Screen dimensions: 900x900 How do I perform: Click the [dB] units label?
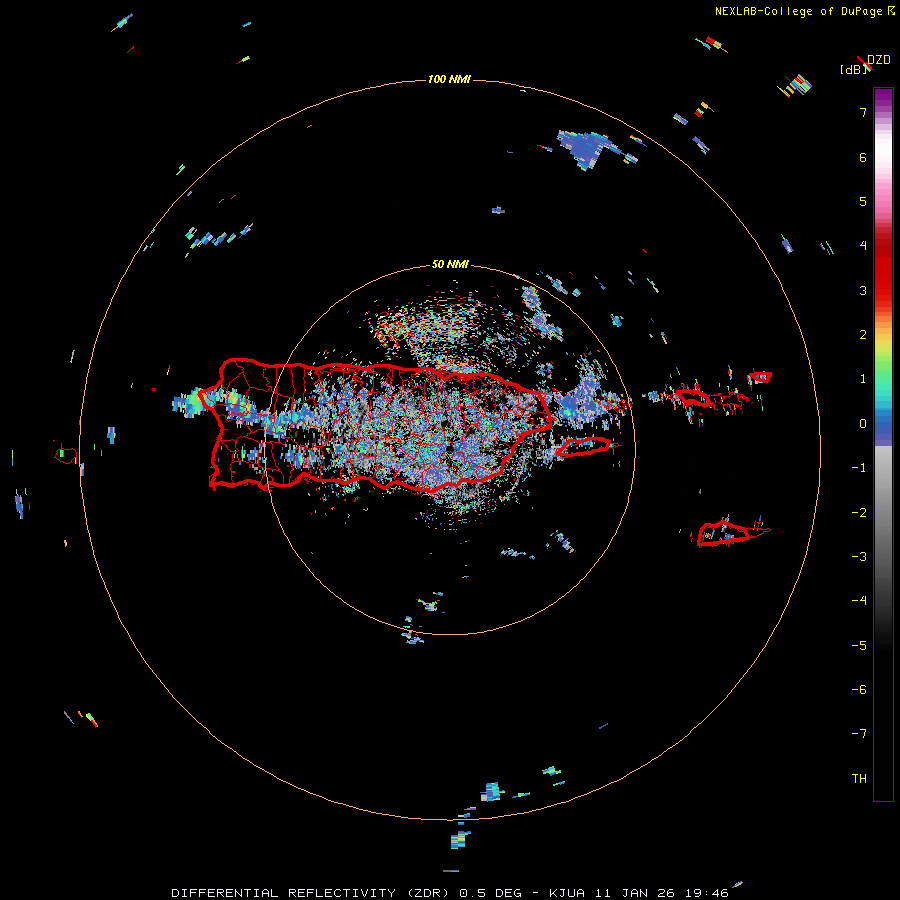point(853,69)
